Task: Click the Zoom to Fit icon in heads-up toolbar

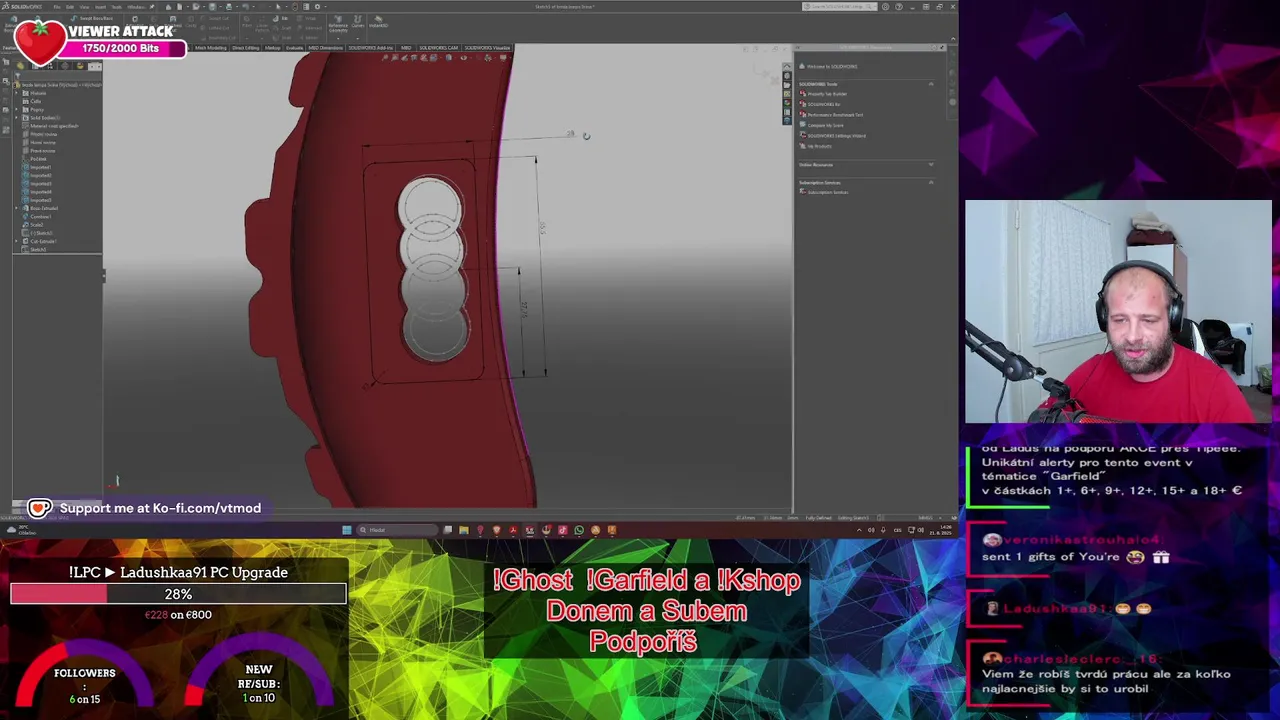Action: click(x=385, y=58)
